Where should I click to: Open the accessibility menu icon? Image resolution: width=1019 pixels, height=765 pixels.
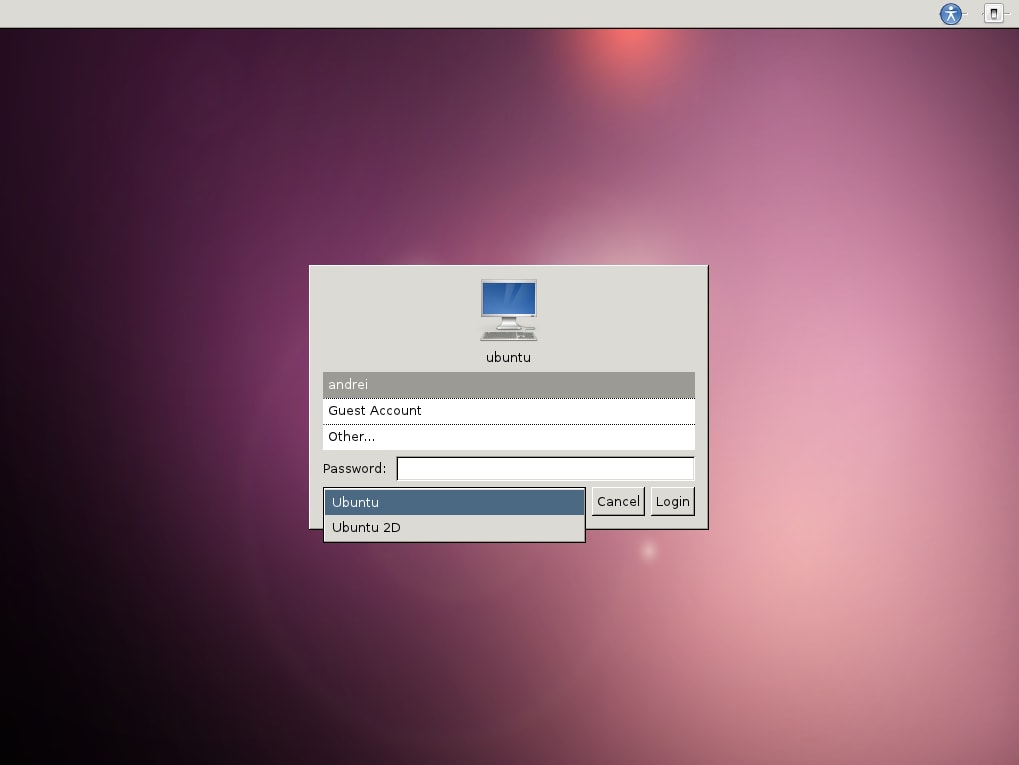[x=950, y=14]
